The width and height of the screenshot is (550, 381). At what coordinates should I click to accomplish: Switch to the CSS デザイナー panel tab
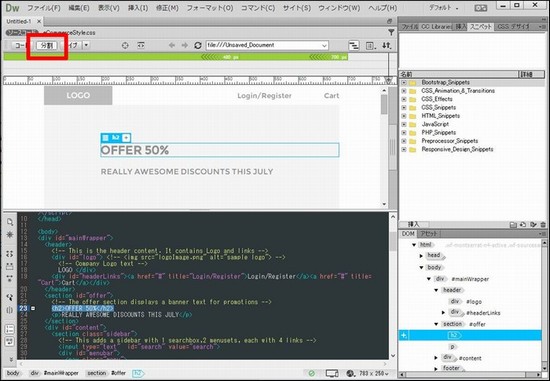[513, 27]
